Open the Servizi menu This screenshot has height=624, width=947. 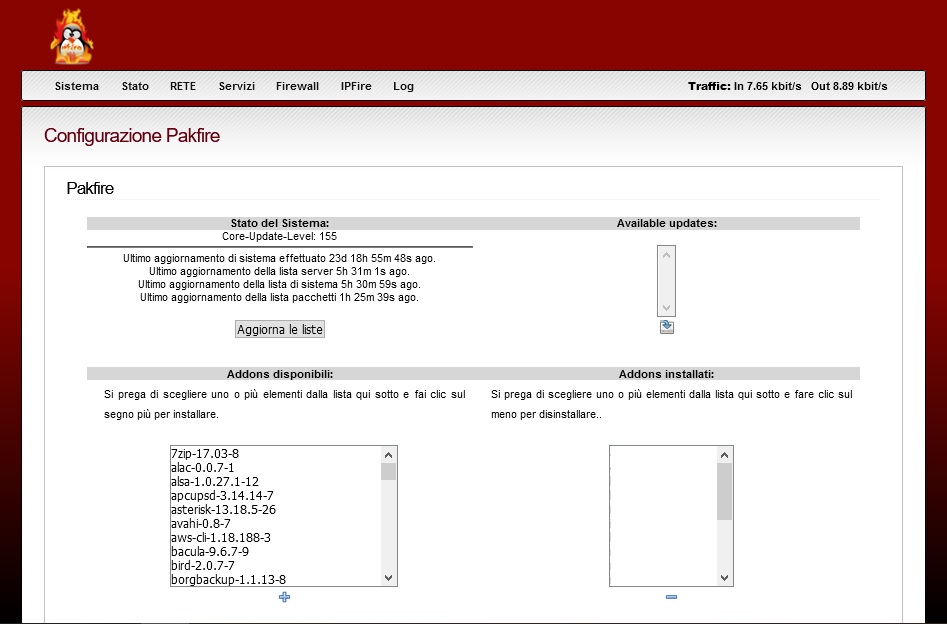pyautogui.click(x=237, y=86)
